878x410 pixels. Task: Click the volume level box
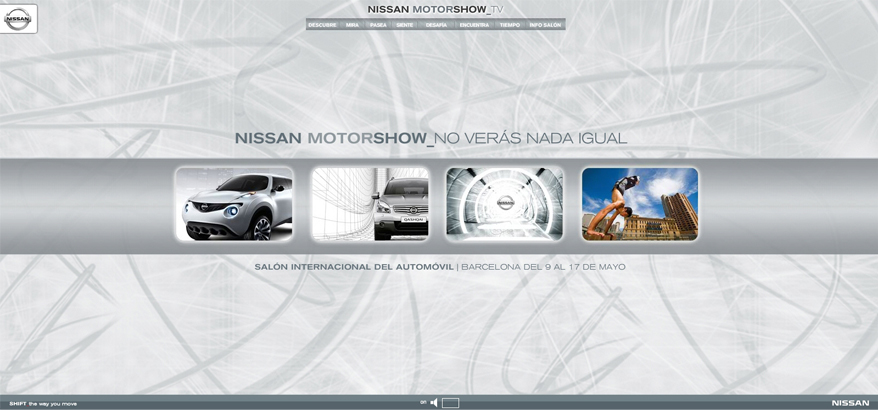[x=450, y=403]
